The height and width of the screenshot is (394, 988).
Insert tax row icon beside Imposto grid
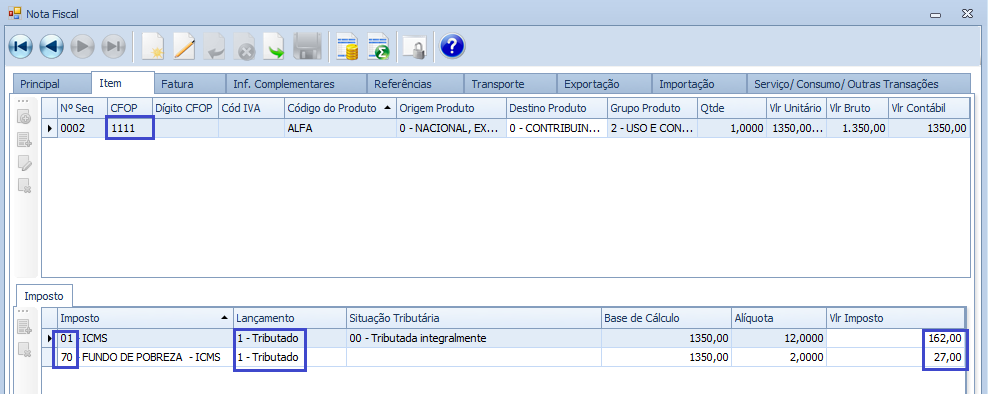point(24,327)
